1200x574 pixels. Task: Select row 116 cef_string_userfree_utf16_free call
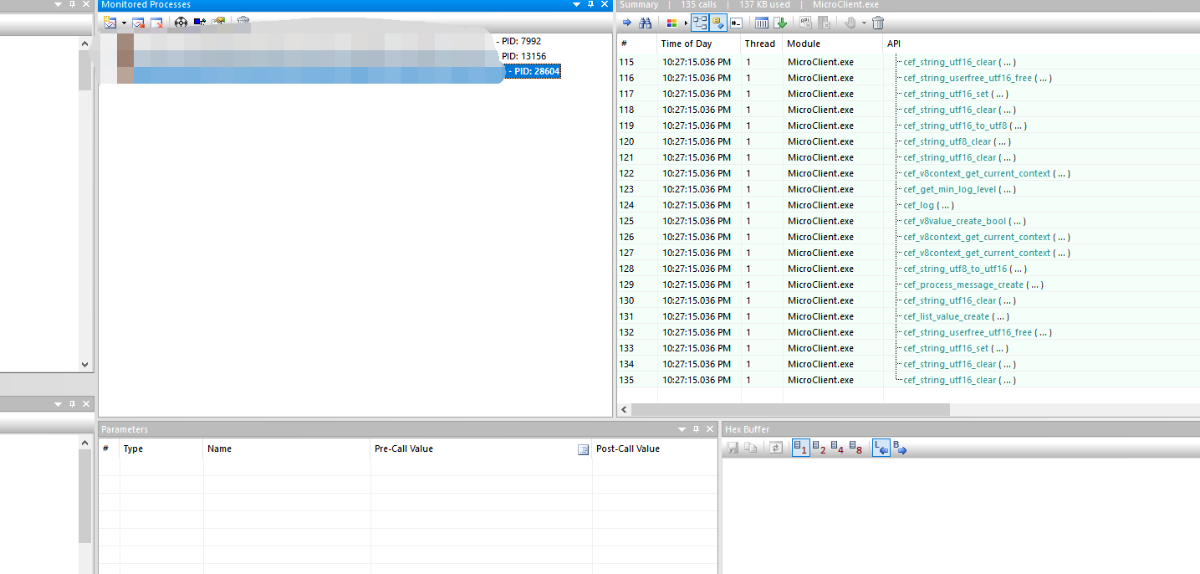(908, 78)
